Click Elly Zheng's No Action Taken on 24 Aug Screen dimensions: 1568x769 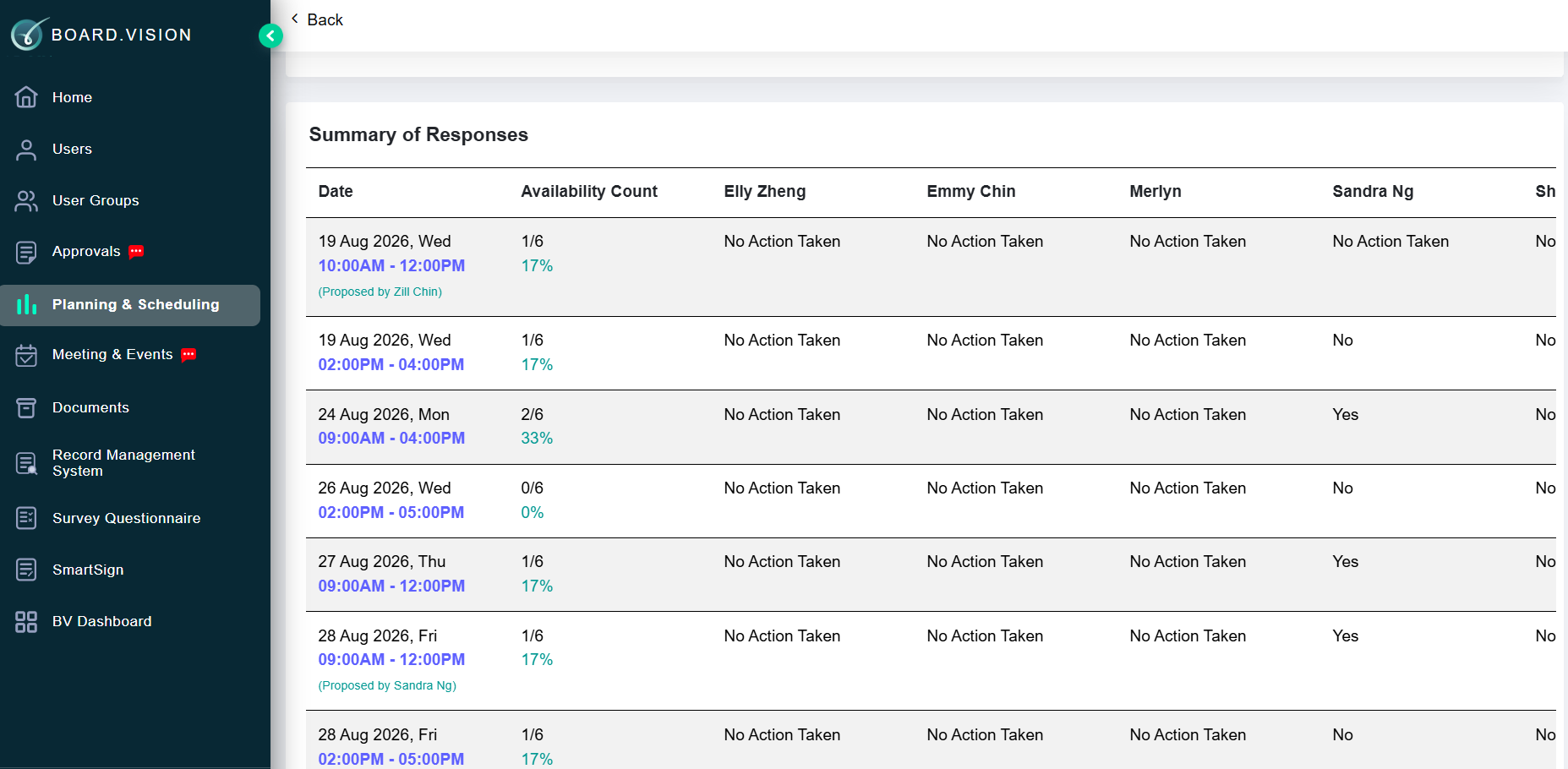click(x=782, y=415)
